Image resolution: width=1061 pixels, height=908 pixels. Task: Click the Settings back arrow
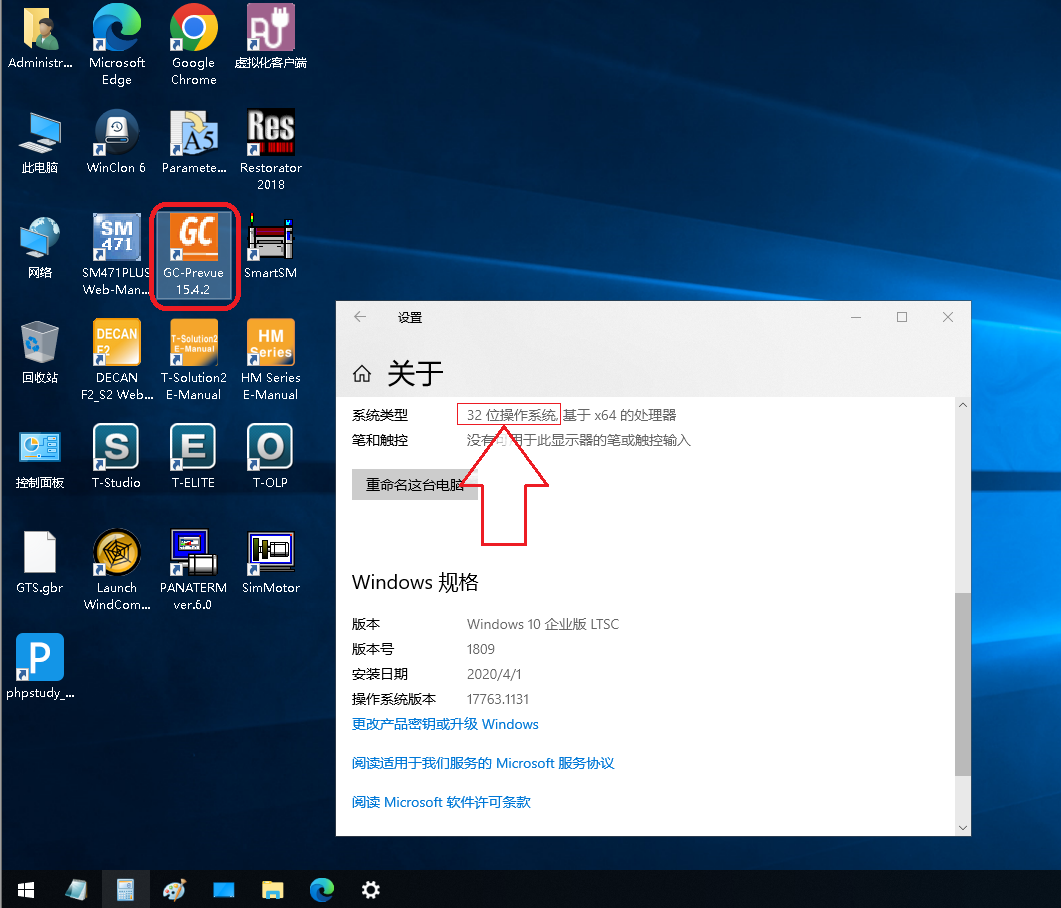coord(359,317)
